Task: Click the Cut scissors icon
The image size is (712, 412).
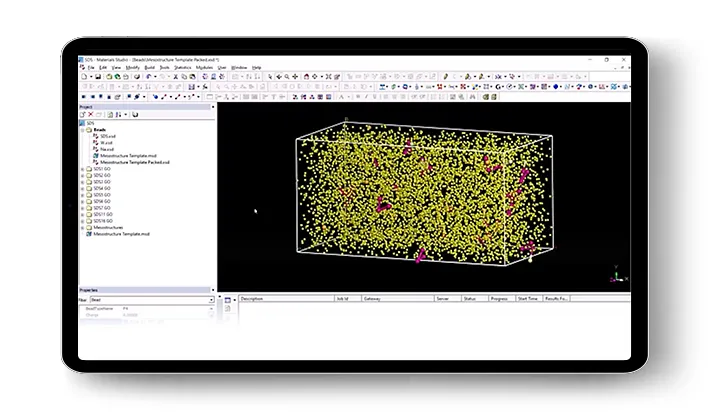Action: [176, 77]
